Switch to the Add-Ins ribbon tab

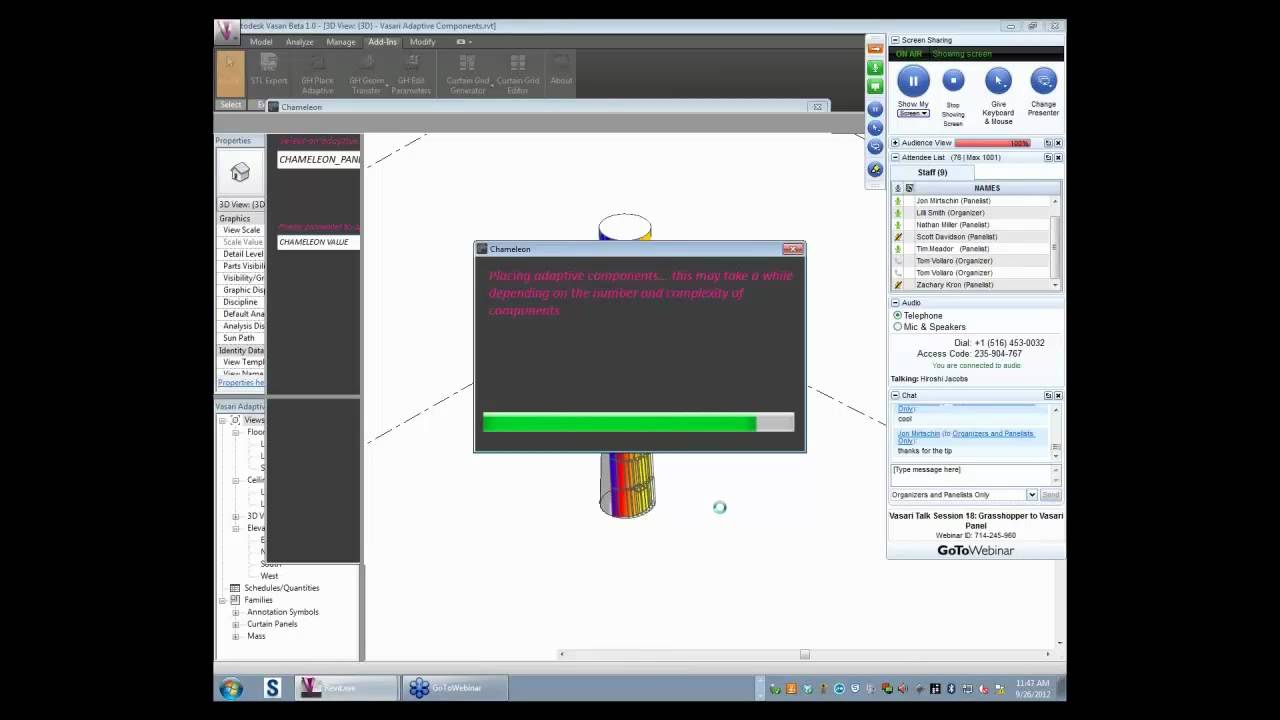coord(382,42)
